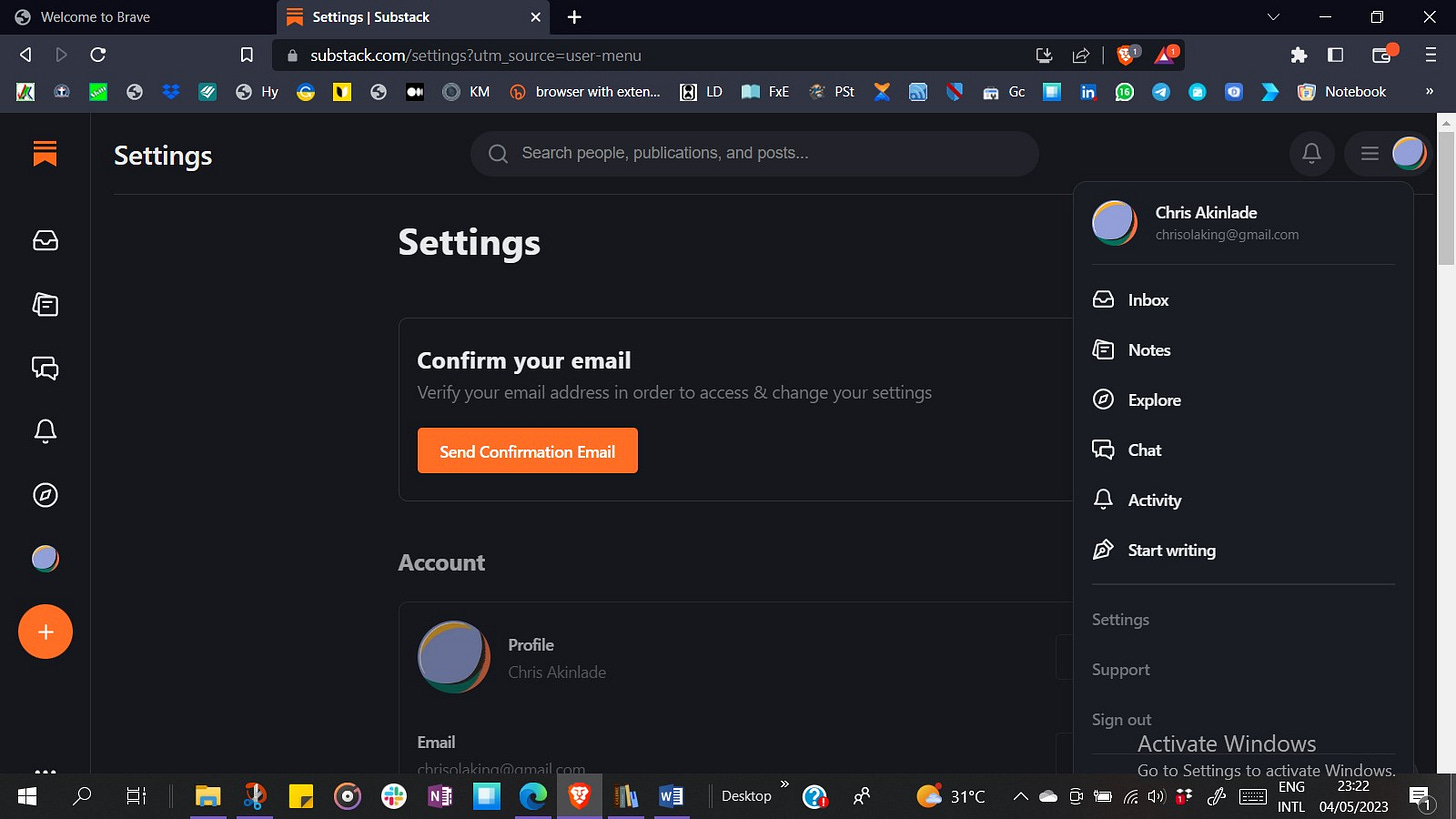Open the extensions puzzle icon

[1298, 55]
